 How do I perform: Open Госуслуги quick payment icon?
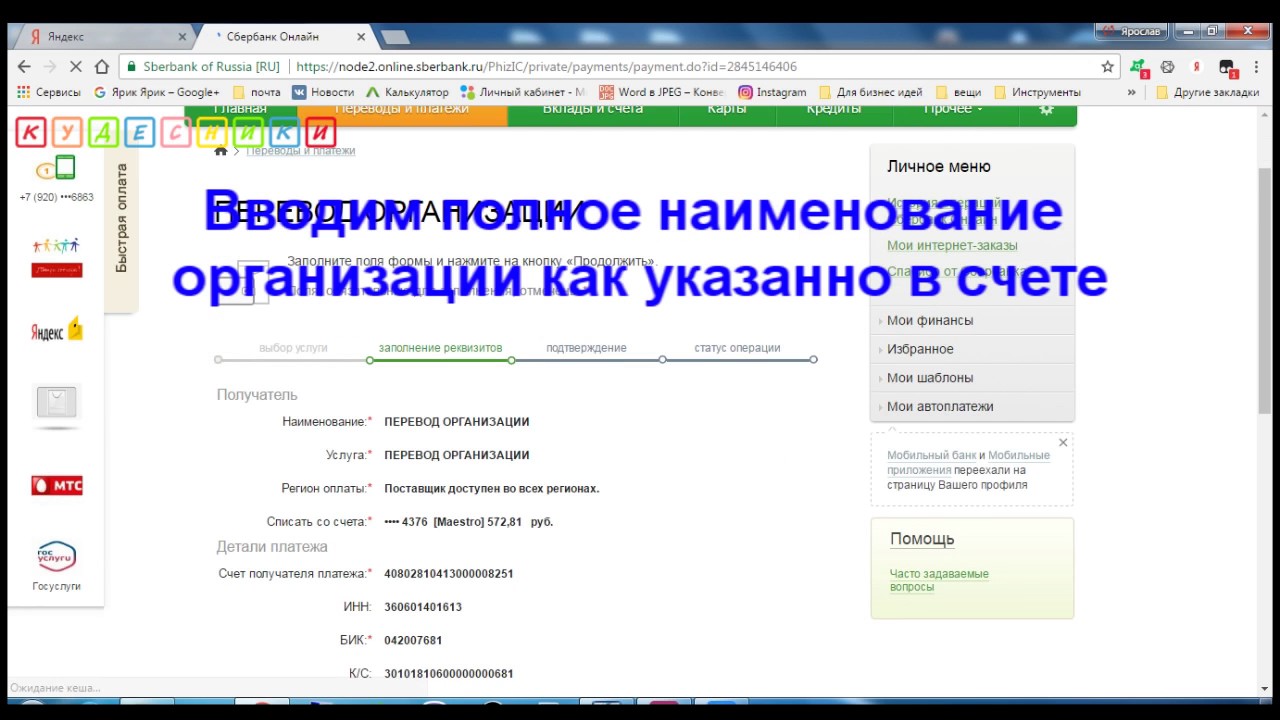(56, 565)
